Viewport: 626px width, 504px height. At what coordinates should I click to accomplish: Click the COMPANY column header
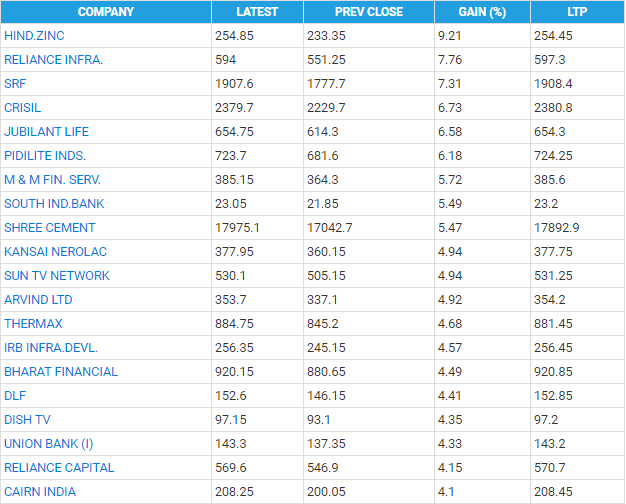(106, 12)
